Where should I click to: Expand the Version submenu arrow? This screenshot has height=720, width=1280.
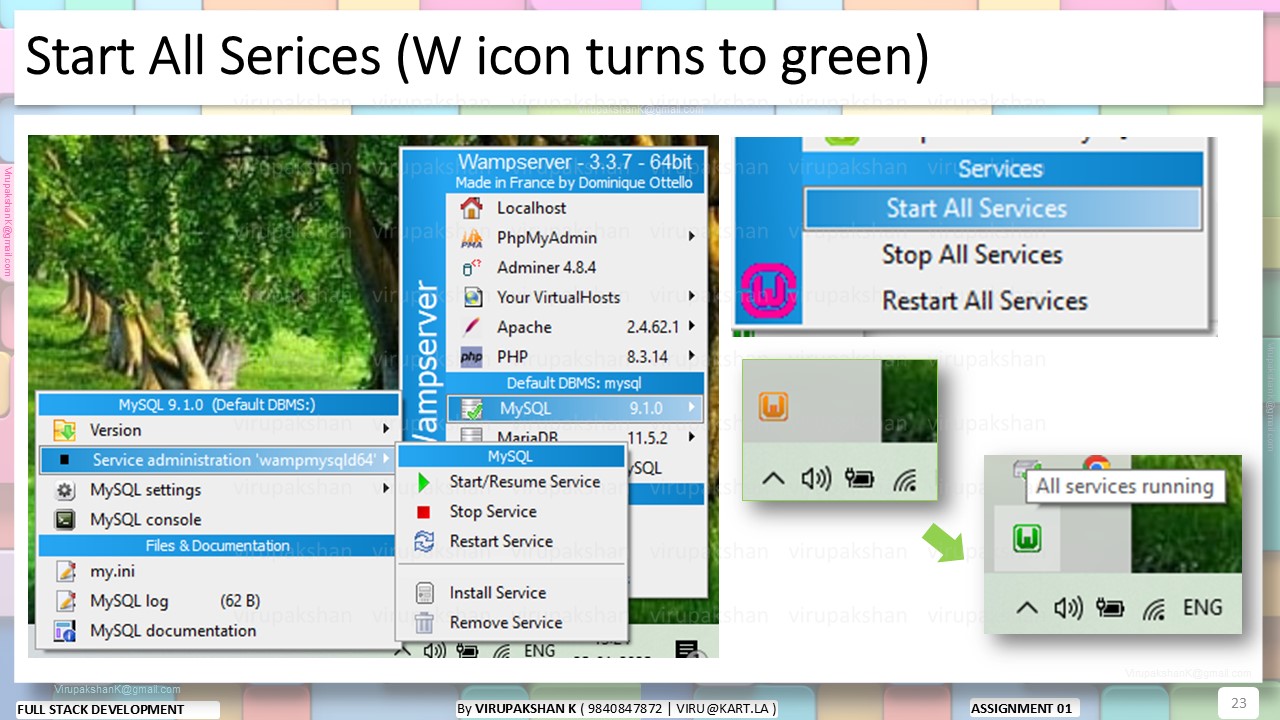386,430
